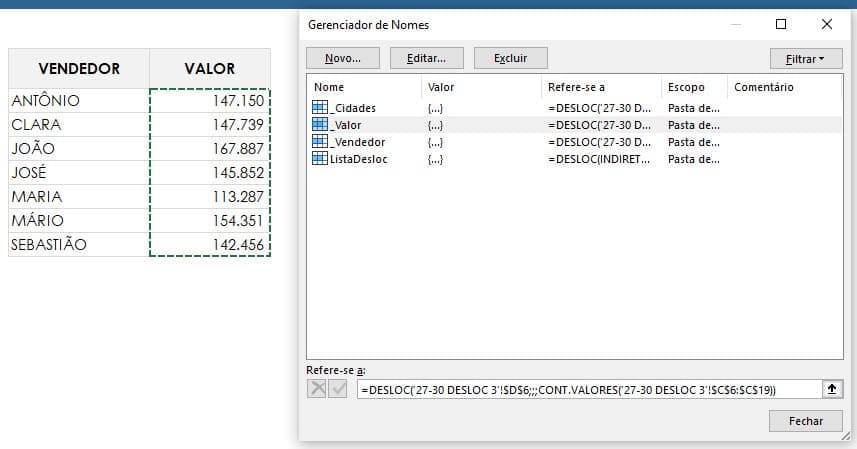Close the dialog with Fechar button
Viewport: 857px width, 449px height.
806,421
